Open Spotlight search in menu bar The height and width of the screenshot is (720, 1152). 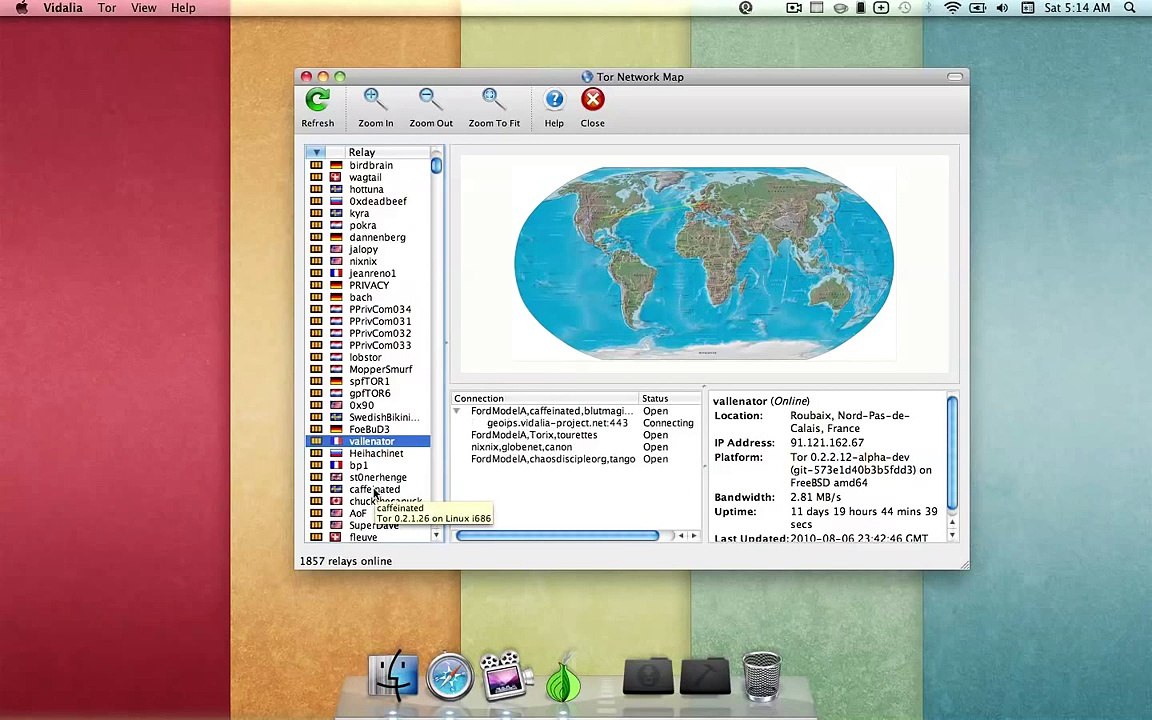pyautogui.click(x=1130, y=8)
